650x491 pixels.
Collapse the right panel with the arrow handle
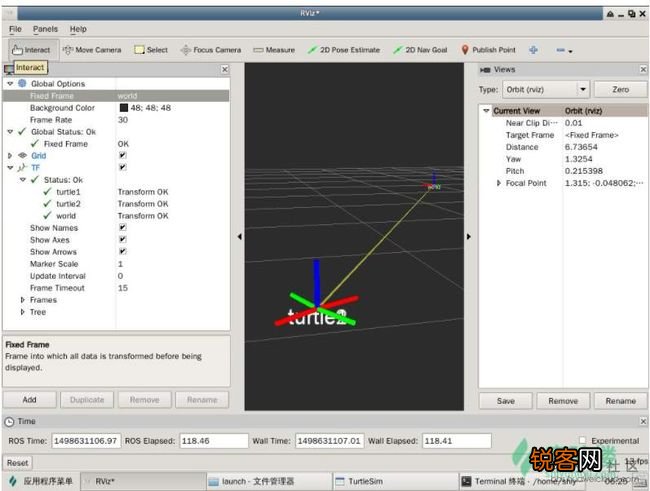tap(468, 236)
